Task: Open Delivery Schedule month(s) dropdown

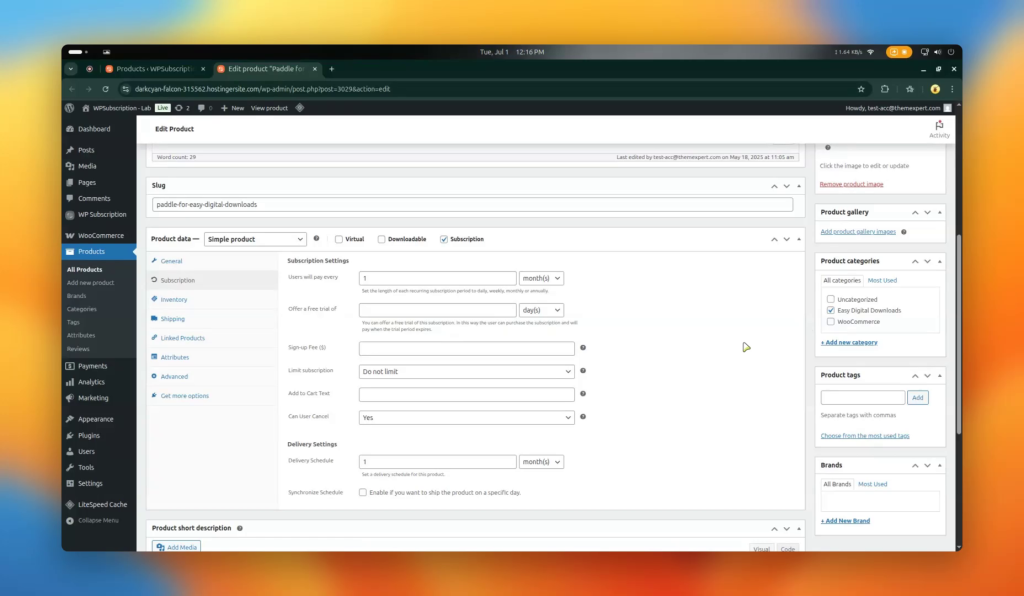Action: click(x=541, y=462)
